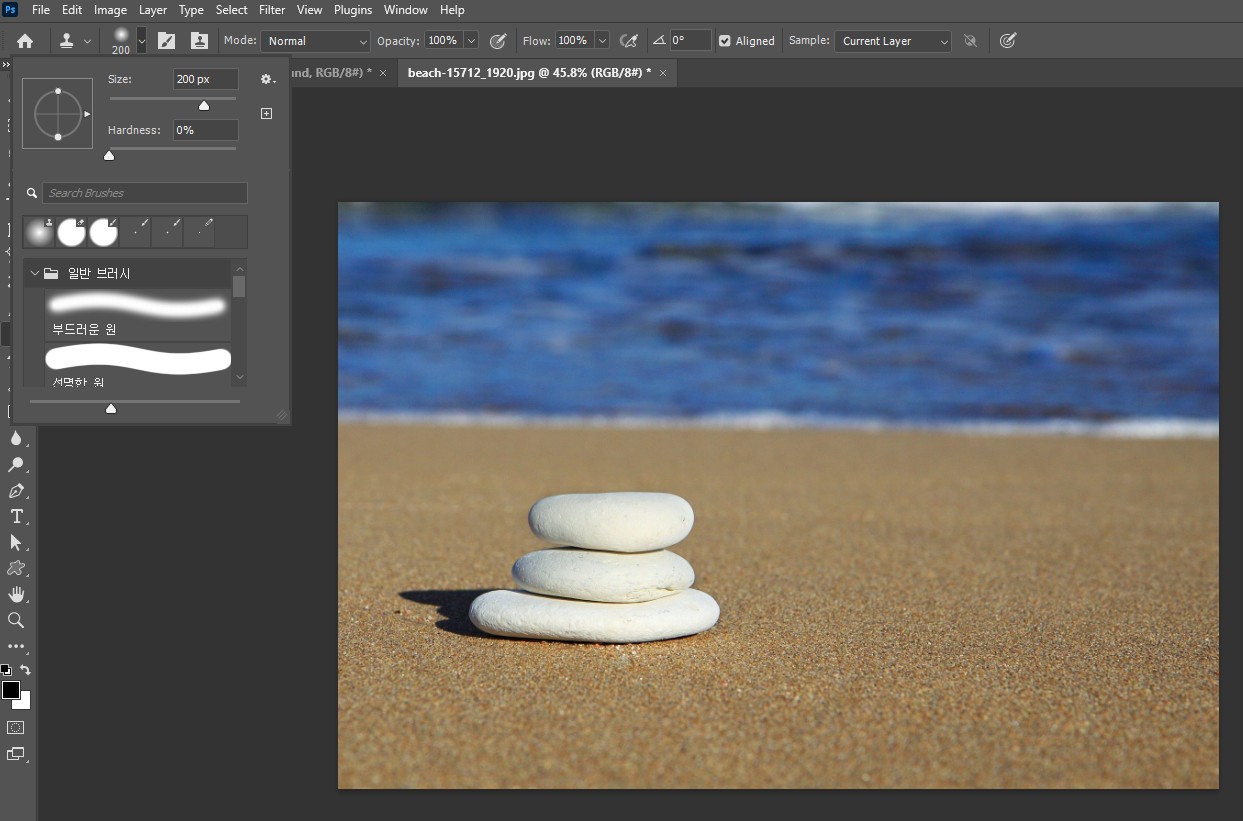
Task: Toggle pressure control for opacity
Action: [498, 41]
